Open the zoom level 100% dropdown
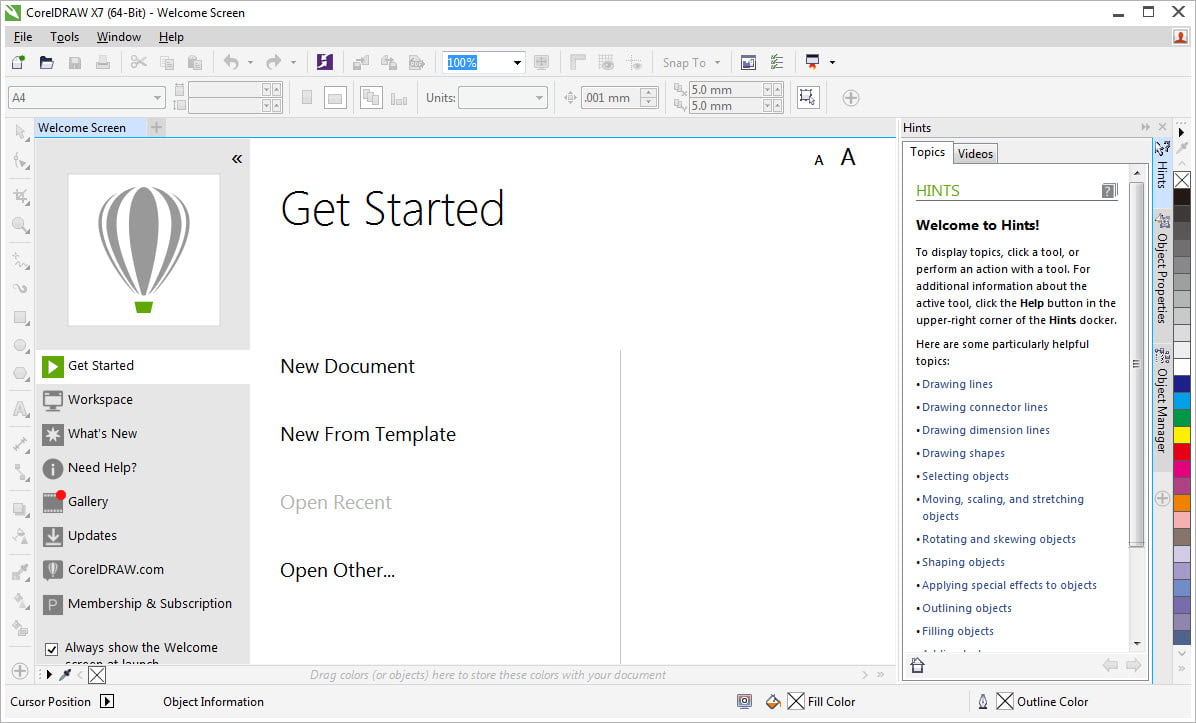Image resolution: width=1196 pixels, height=723 pixels. tap(517, 63)
